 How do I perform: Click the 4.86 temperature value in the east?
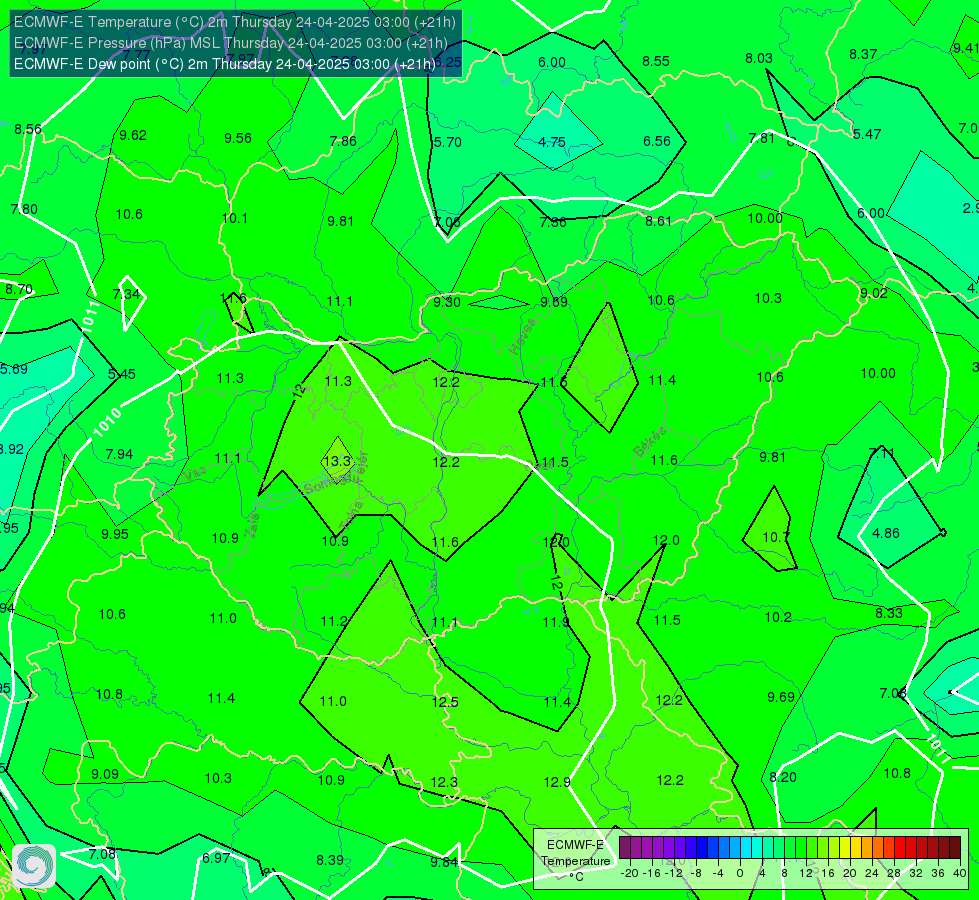(x=886, y=533)
